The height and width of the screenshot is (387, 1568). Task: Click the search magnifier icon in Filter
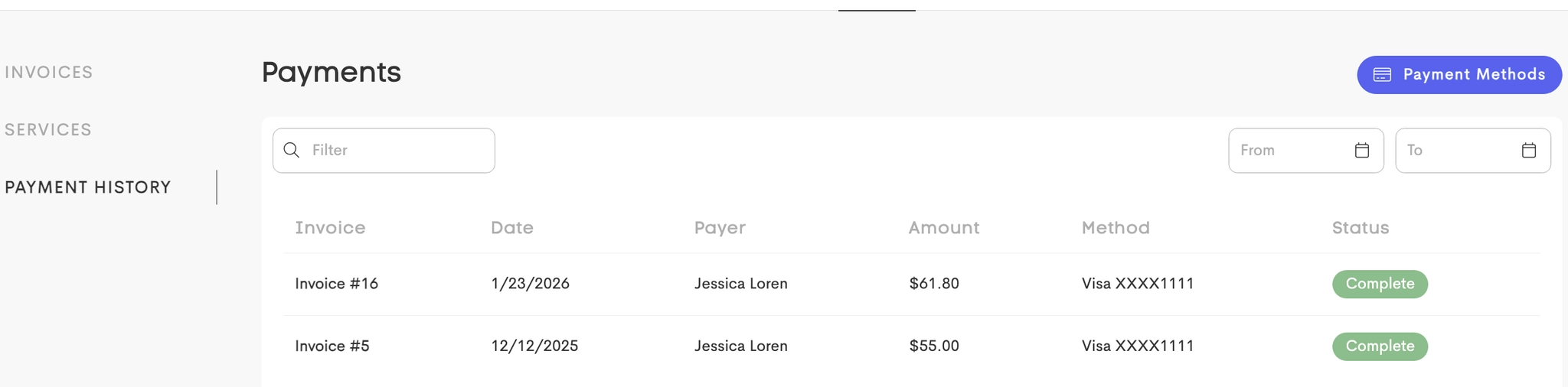pos(292,150)
